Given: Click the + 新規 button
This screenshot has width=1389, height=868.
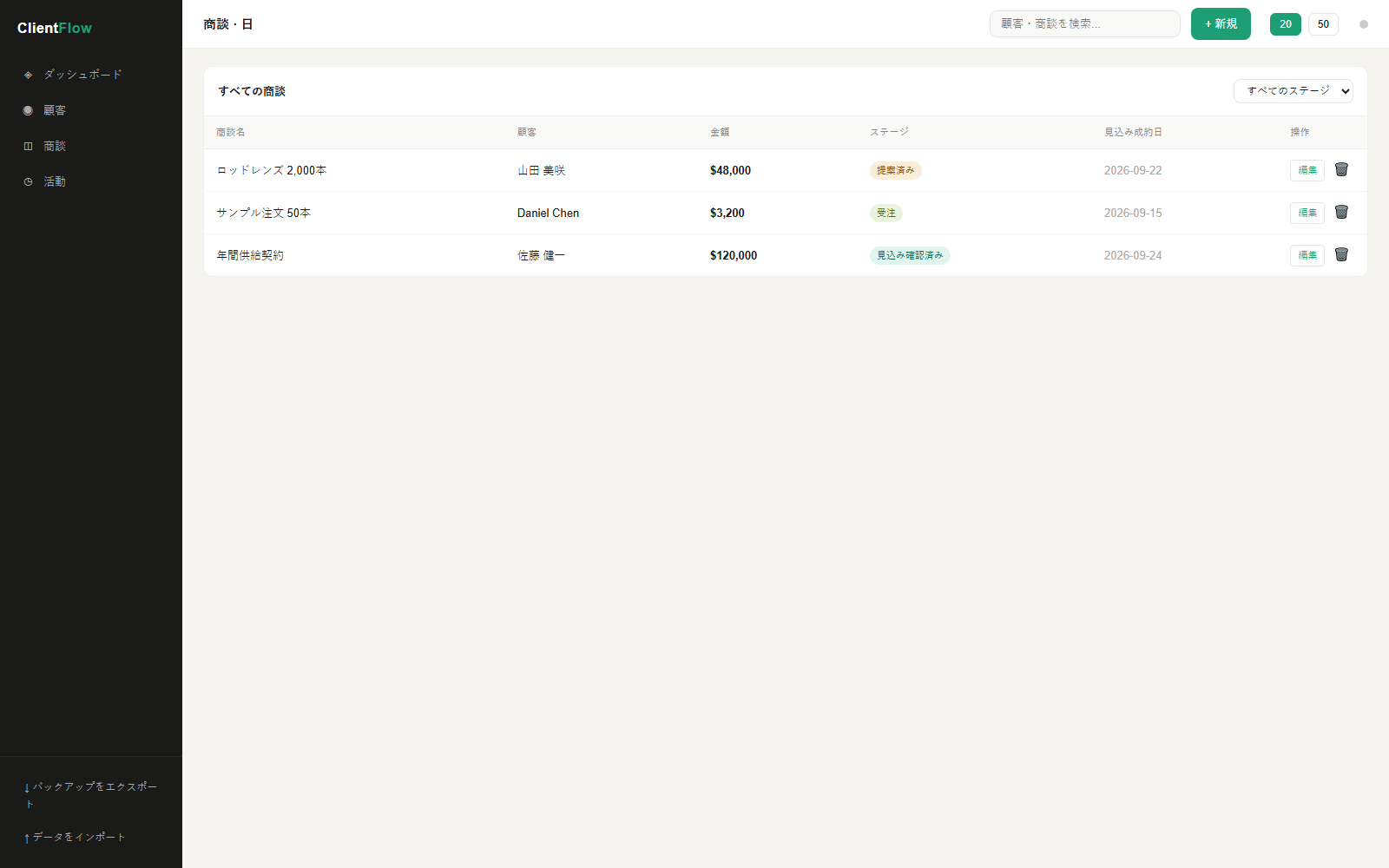Looking at the screenshot, I should (x=1221, y=24).
